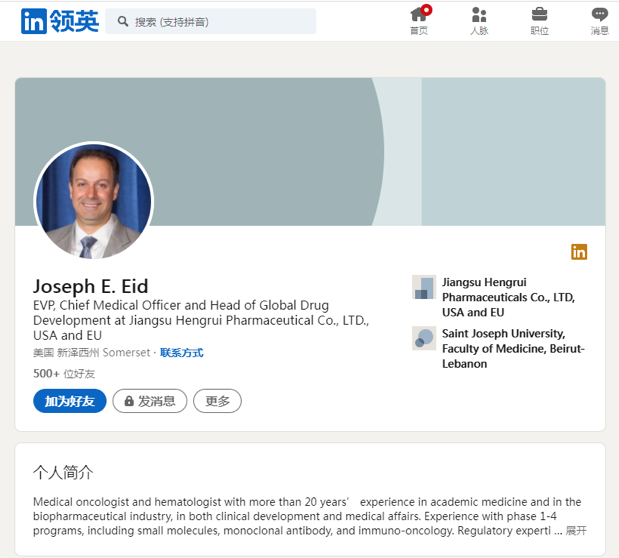This screenshot has width=619, height=558.
Task: Click the 美国 新泽西州 Somerset location text
Action: tap(92, 352)
